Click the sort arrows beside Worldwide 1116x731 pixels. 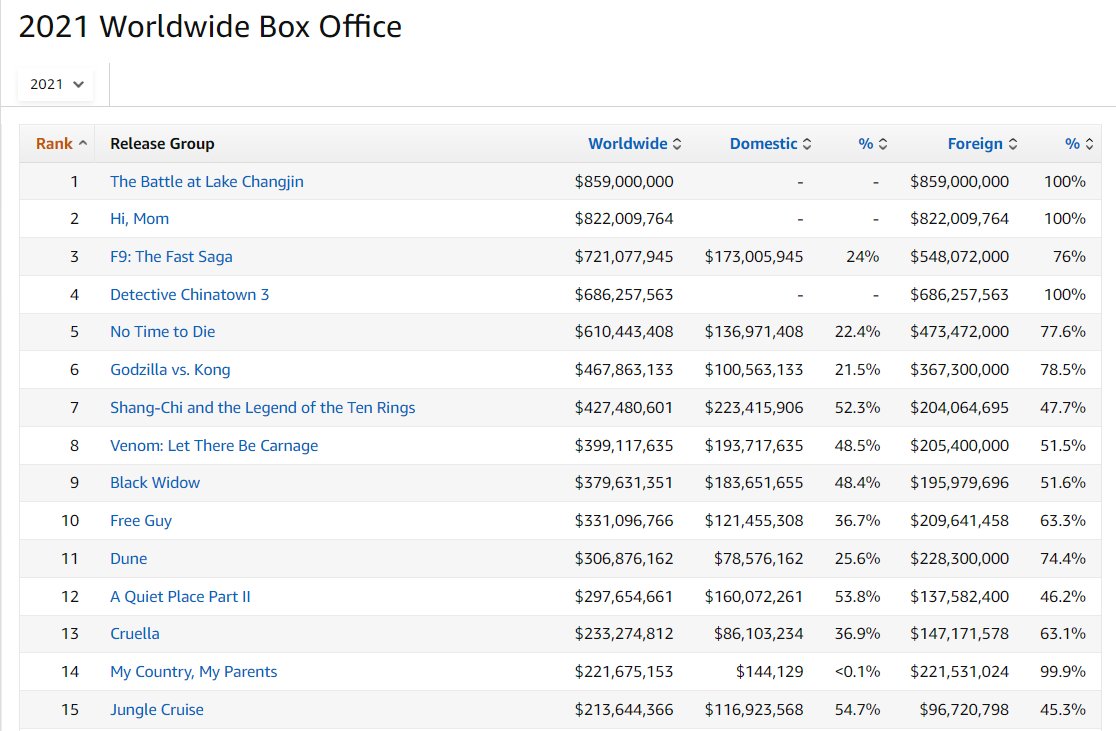coord(677,144)
